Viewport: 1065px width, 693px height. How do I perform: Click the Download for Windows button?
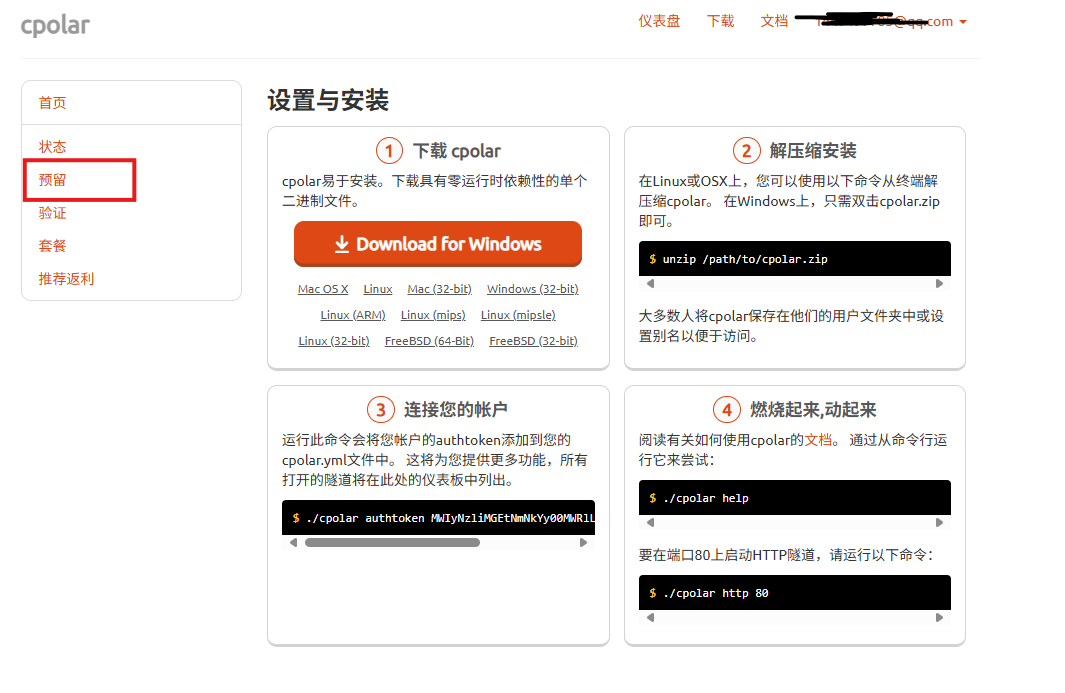coord(437,244)
